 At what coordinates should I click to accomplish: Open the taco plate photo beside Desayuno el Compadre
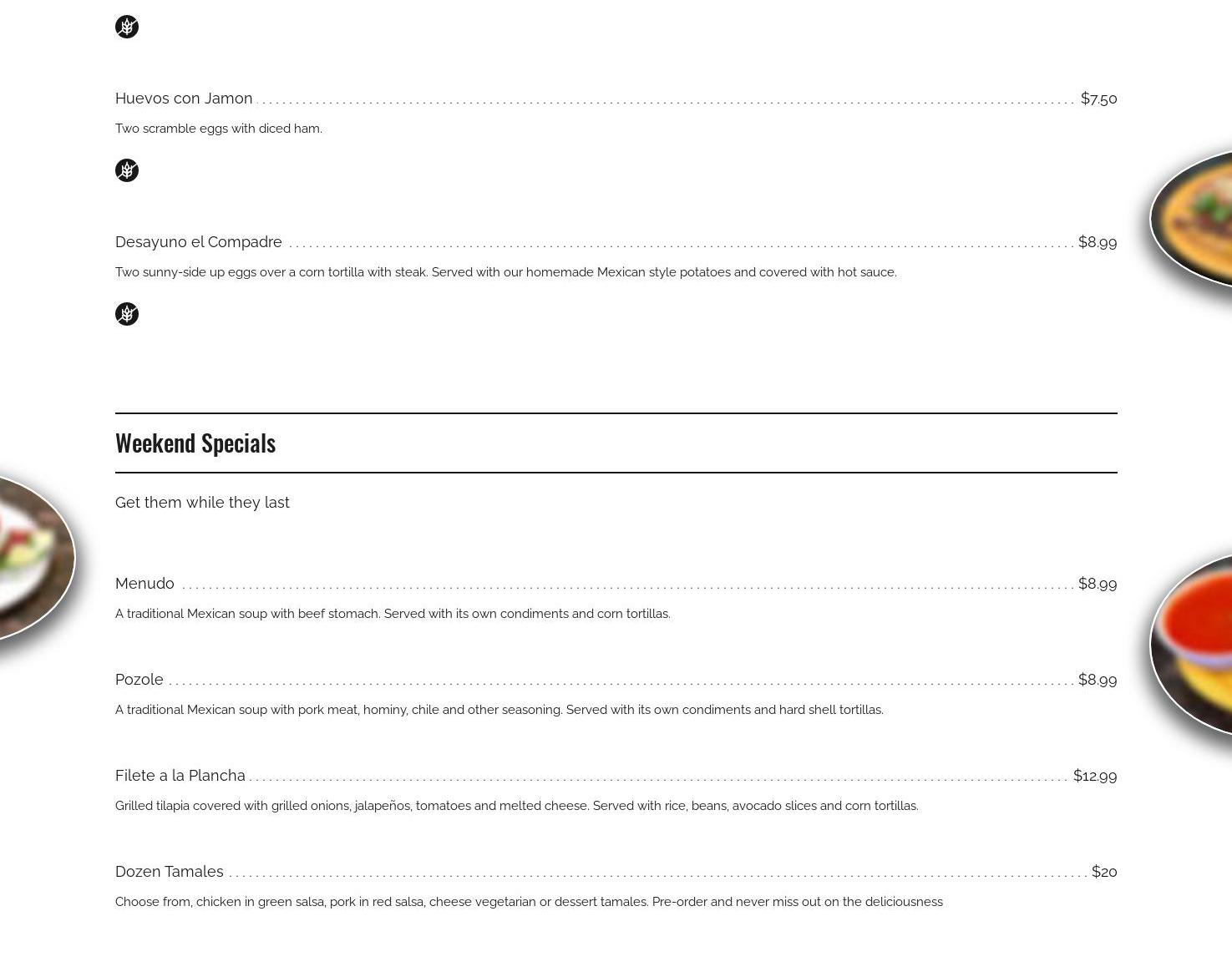pyautogui.click(x=1194, y=219)
